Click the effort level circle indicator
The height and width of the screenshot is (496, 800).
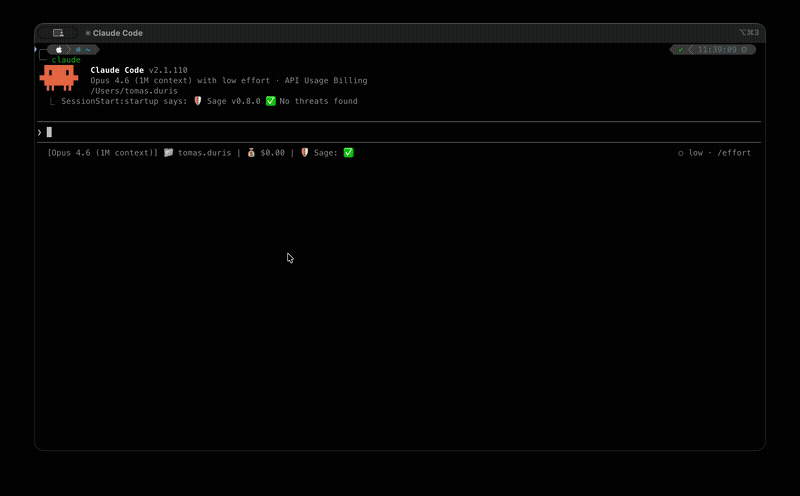point(681,153)
